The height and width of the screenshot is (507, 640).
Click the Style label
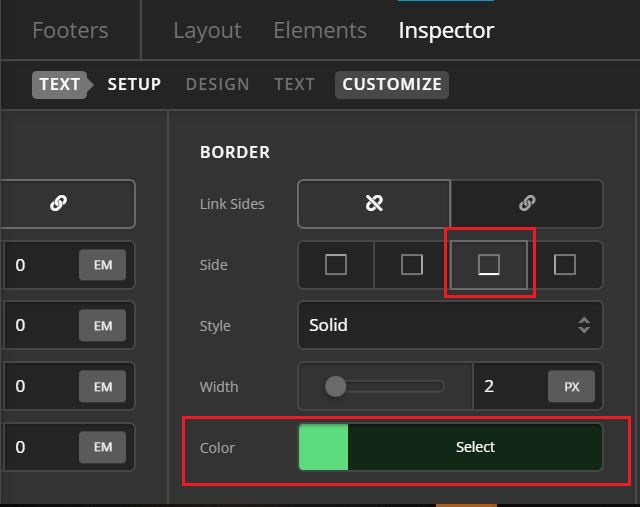[x=215, y=326]
